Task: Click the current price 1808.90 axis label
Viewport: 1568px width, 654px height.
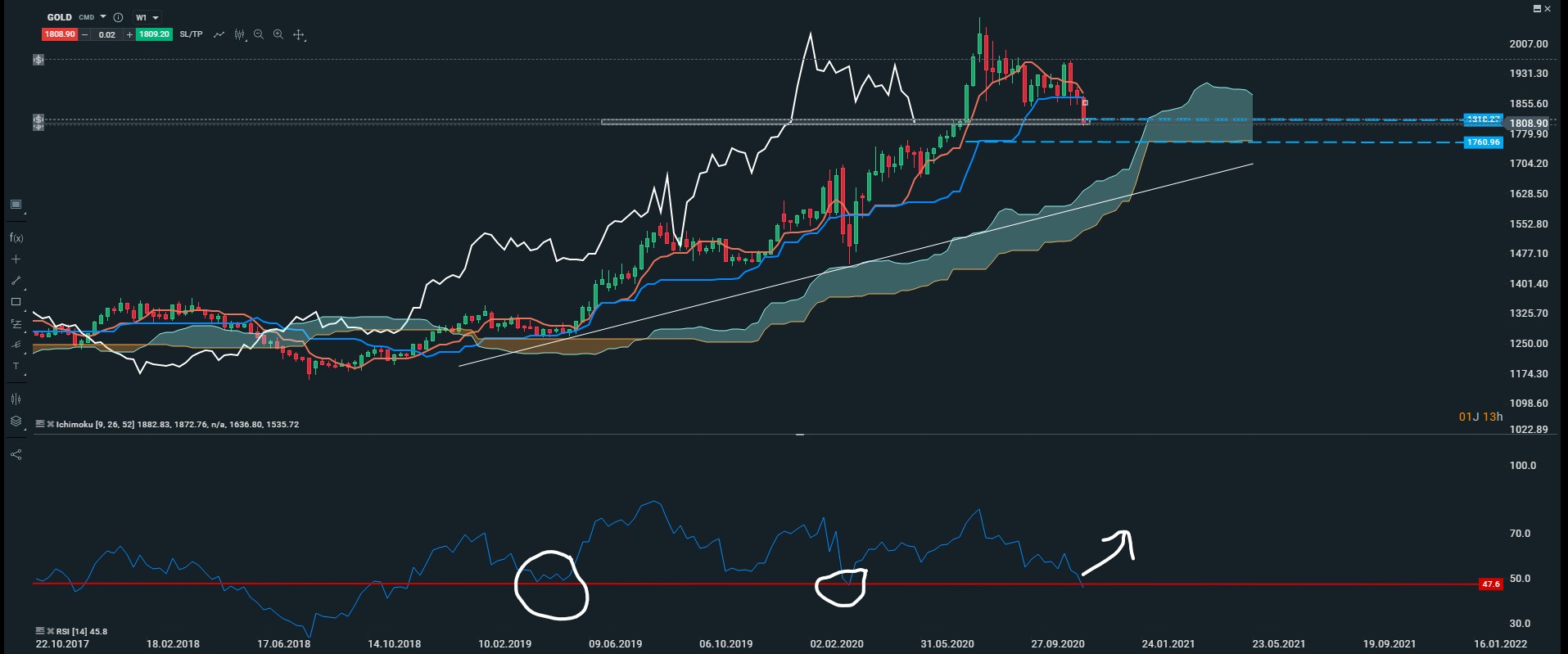Action: pos(1529,124)
